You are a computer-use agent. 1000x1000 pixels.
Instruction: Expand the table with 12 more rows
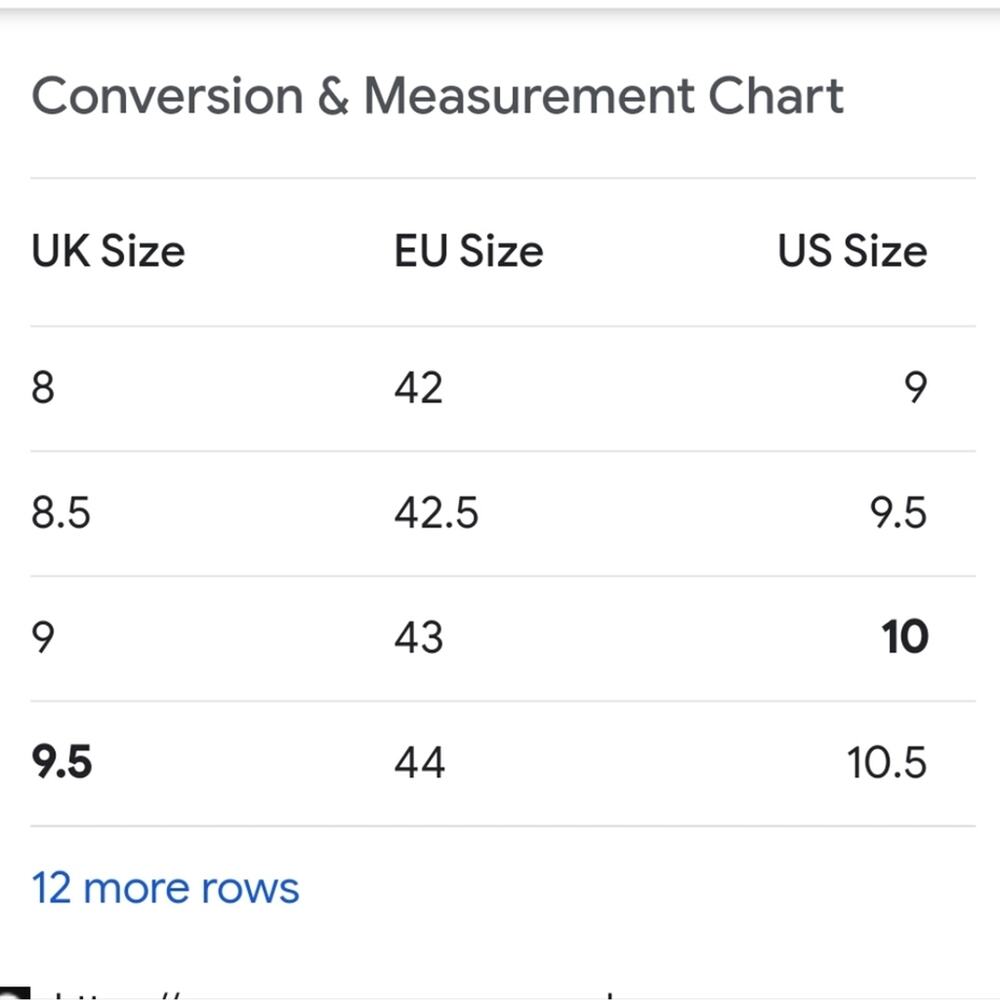165,888
